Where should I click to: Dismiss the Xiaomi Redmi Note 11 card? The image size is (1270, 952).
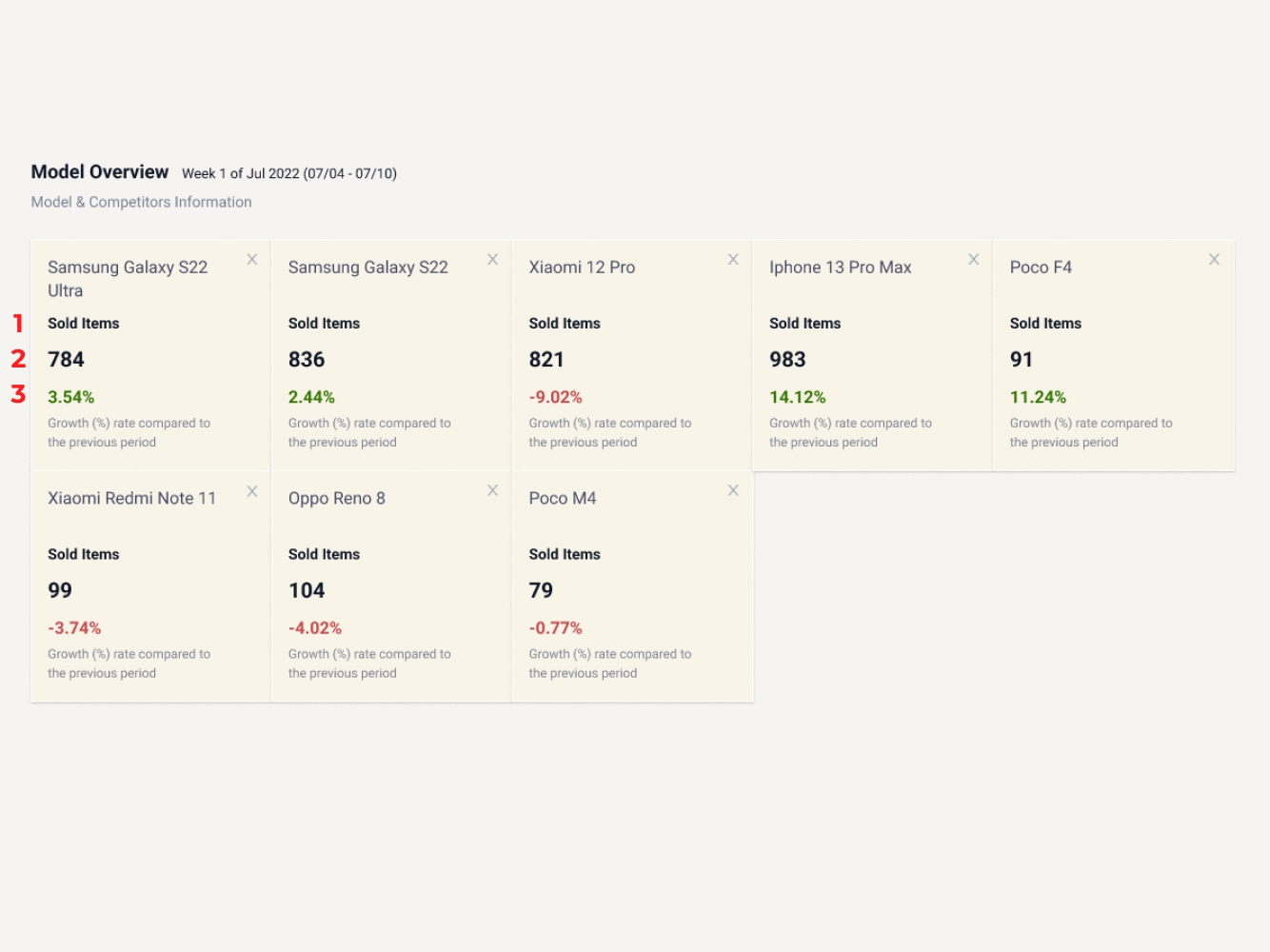tap(252, 491)
